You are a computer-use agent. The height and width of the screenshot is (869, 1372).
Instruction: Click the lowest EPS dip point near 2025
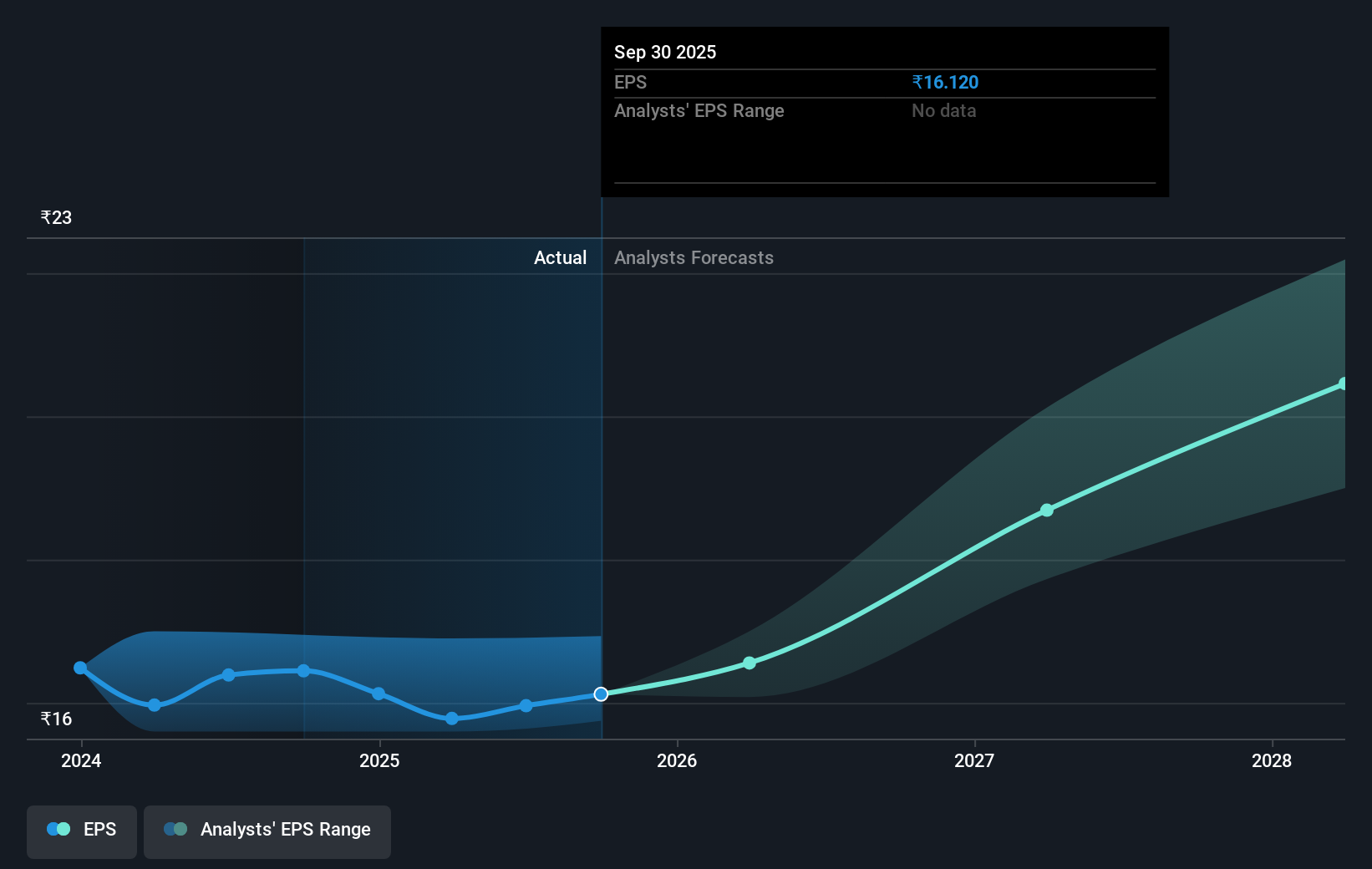point(451,719)
